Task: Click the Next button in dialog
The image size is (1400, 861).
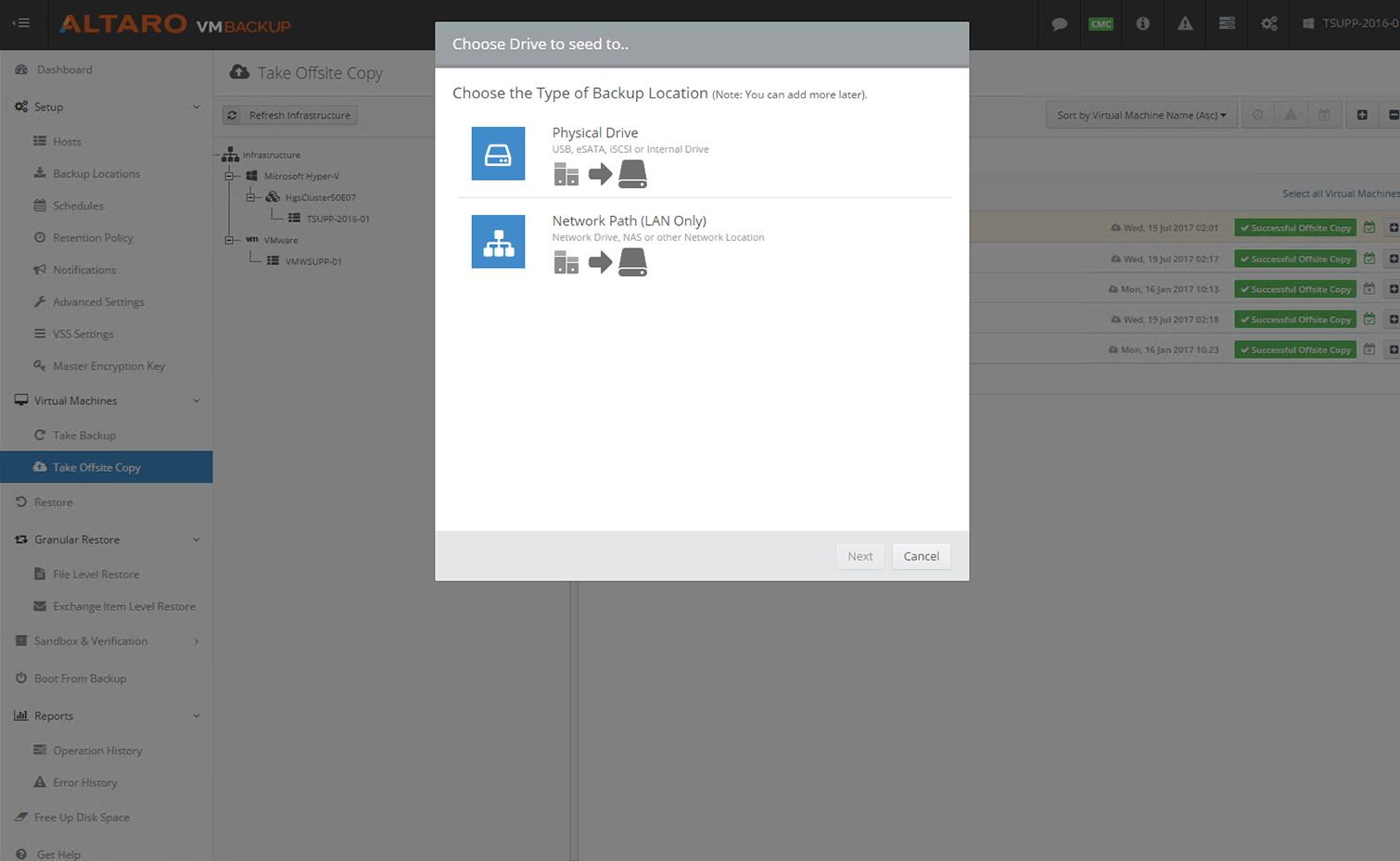Action: coord(859,556)
